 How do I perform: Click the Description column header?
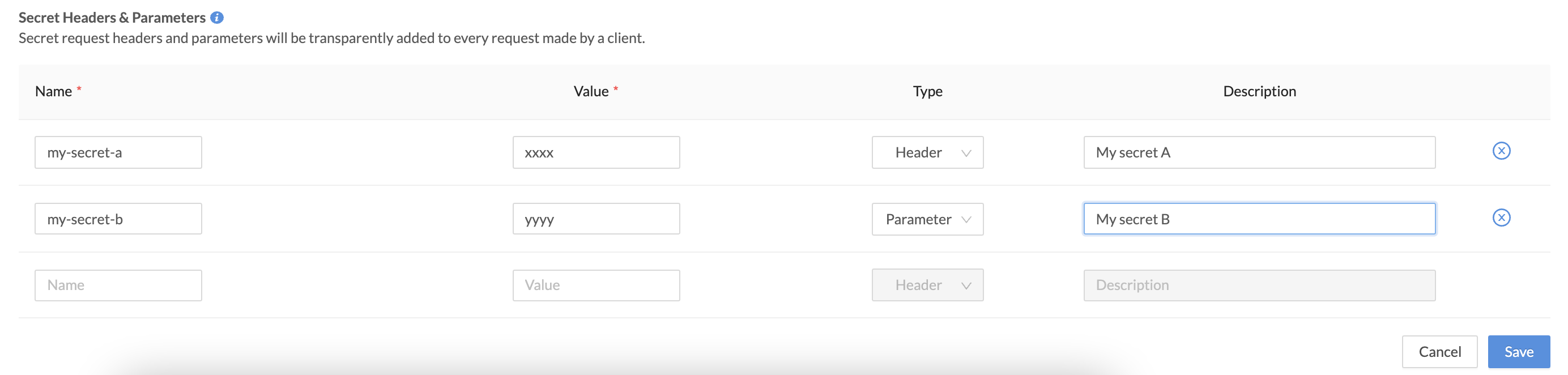pyautogui.click(x=1259, y=91)
